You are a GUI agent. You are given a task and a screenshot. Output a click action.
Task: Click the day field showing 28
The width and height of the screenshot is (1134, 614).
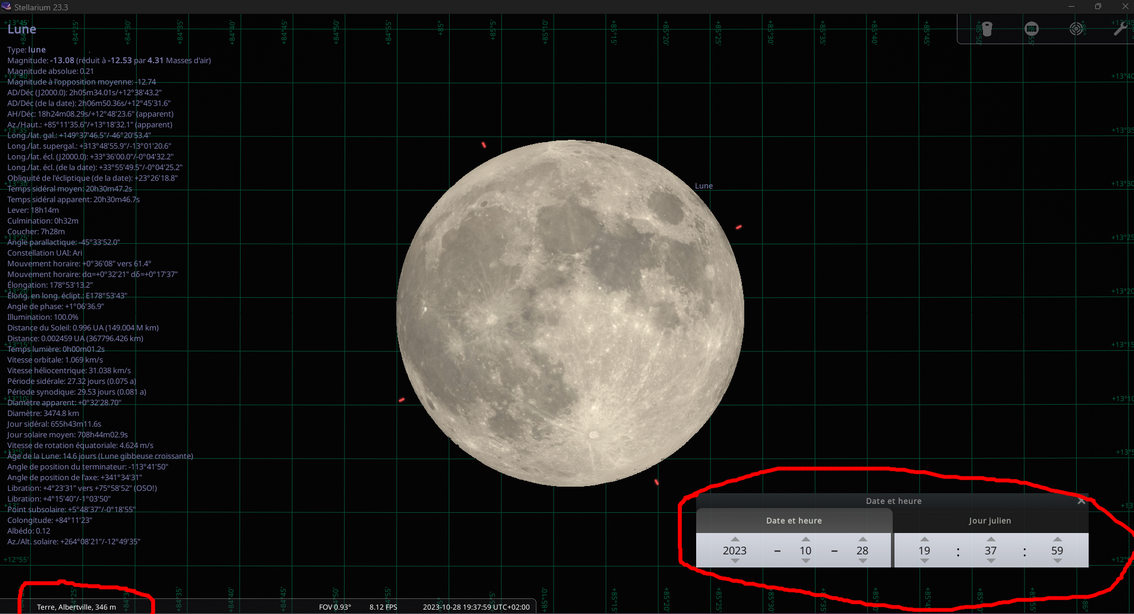click(862, 550)
